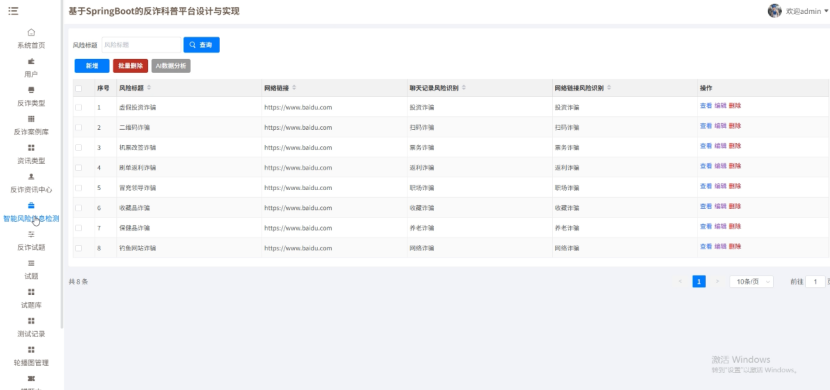
Task: Click the page jump number input
Action: [815, 282]
